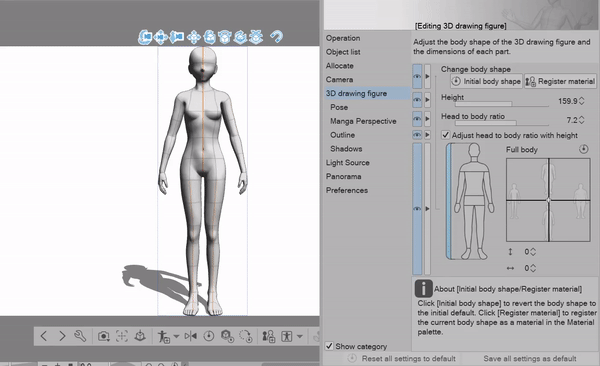Click the flip pose horizontally icon

191,336
